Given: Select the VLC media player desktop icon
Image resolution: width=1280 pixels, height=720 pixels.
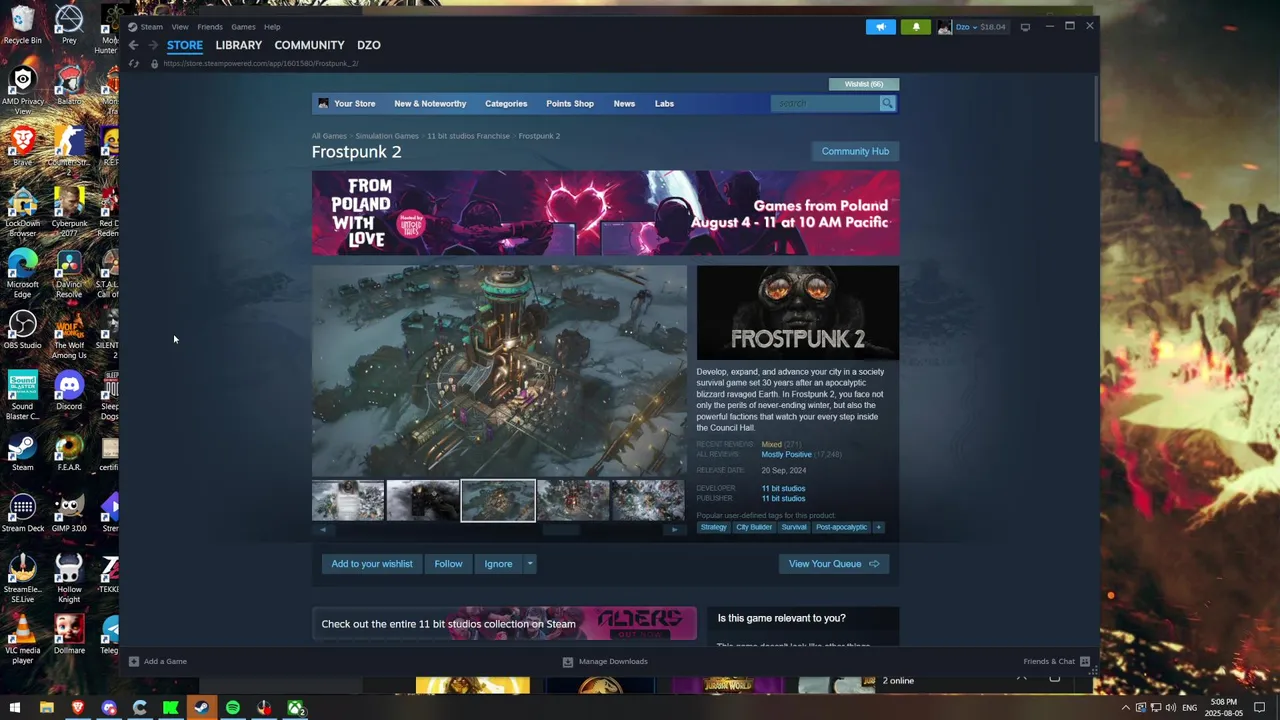Looking at the screenshot, I should pos(22,640).
